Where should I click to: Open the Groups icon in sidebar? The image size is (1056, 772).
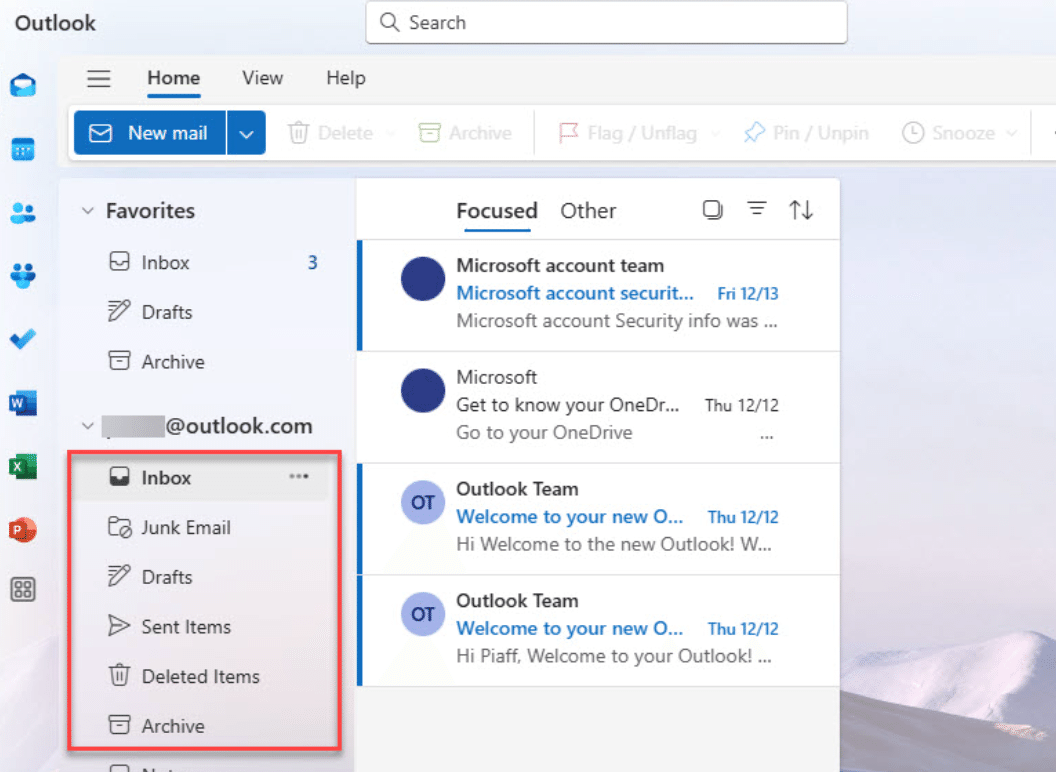click(x=24, y=276)
